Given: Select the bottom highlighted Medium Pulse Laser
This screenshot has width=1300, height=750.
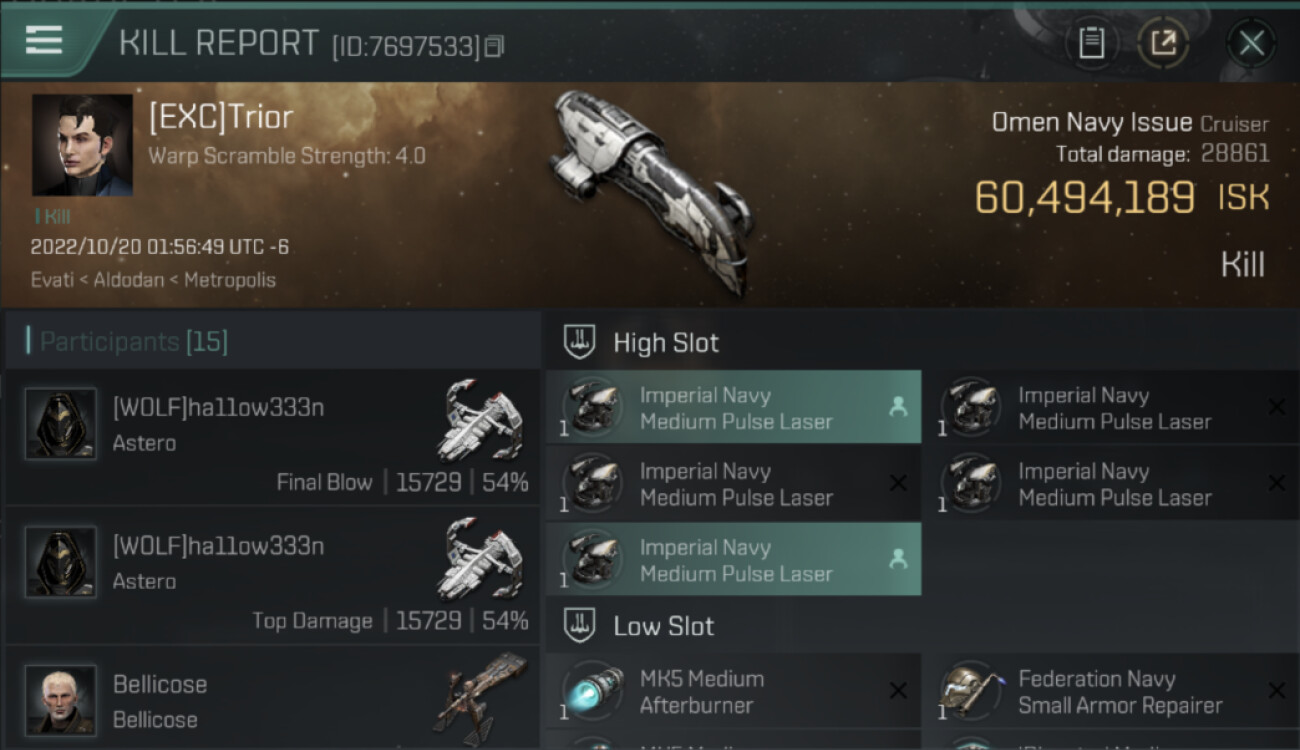Looking at the screenshot, I should 733,560.
